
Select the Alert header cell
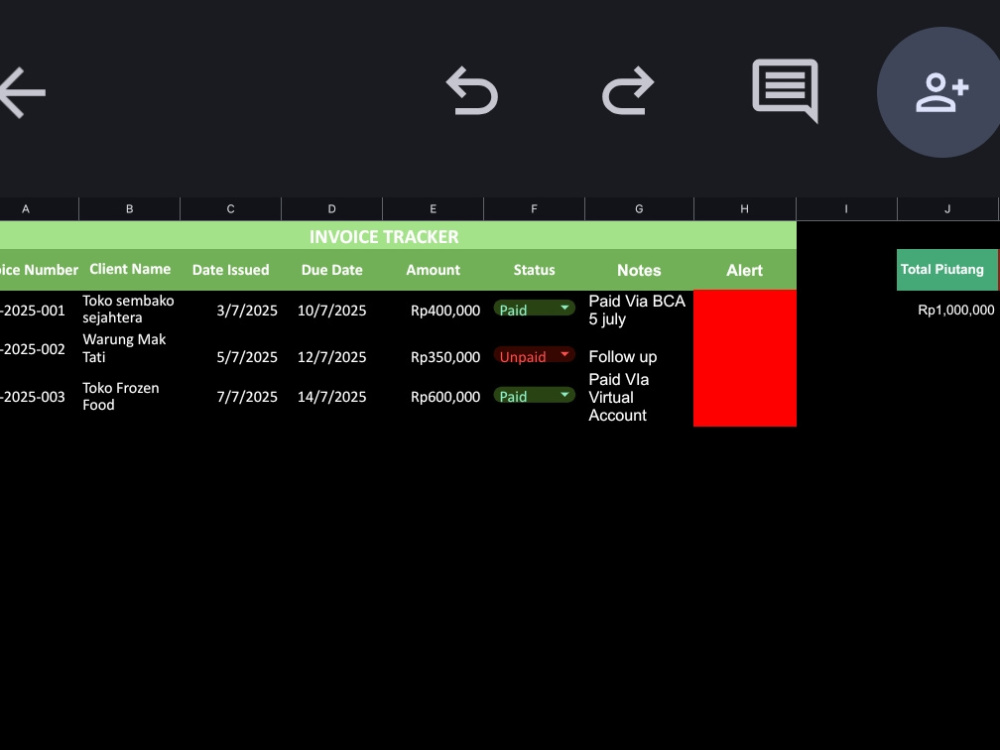[744, 270]
